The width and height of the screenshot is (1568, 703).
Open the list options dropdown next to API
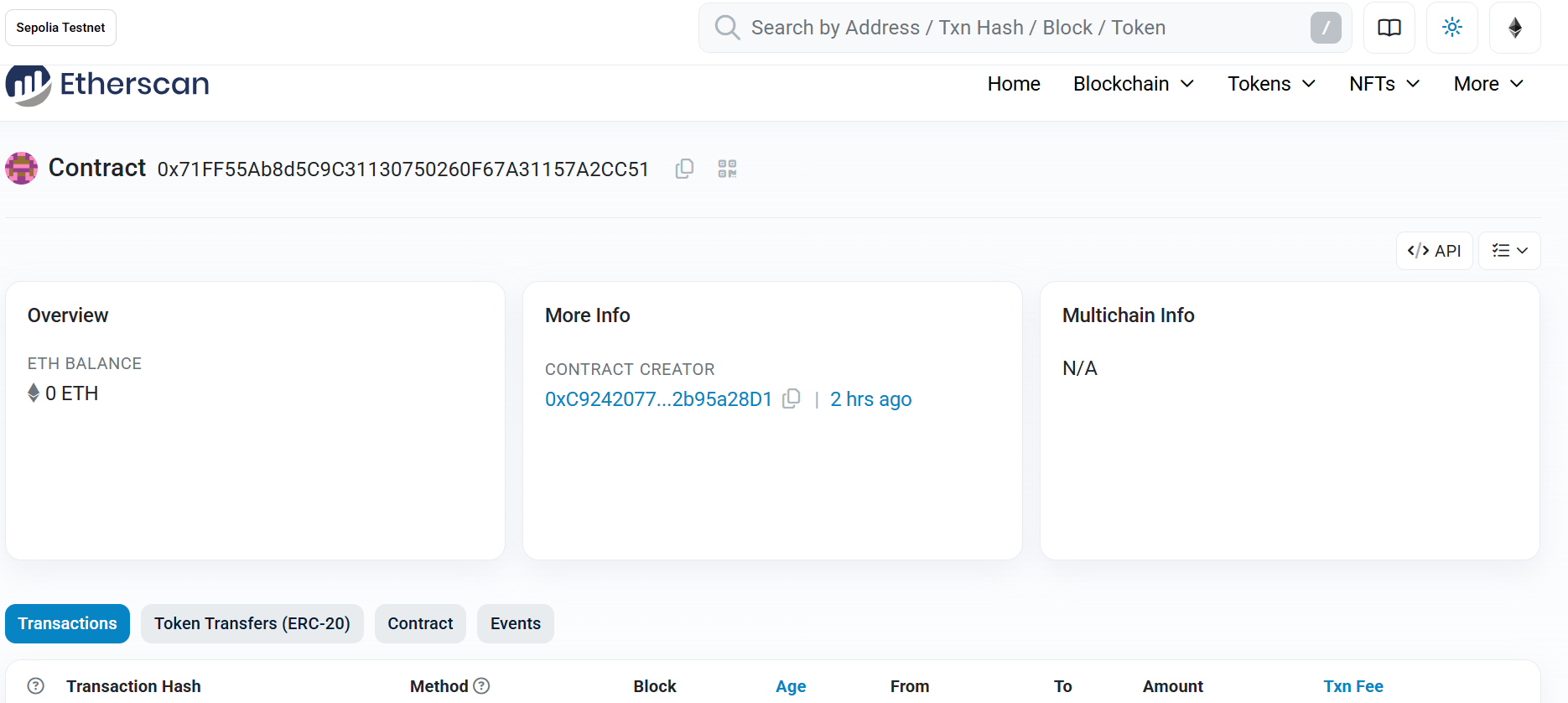tap(1509, 251)
